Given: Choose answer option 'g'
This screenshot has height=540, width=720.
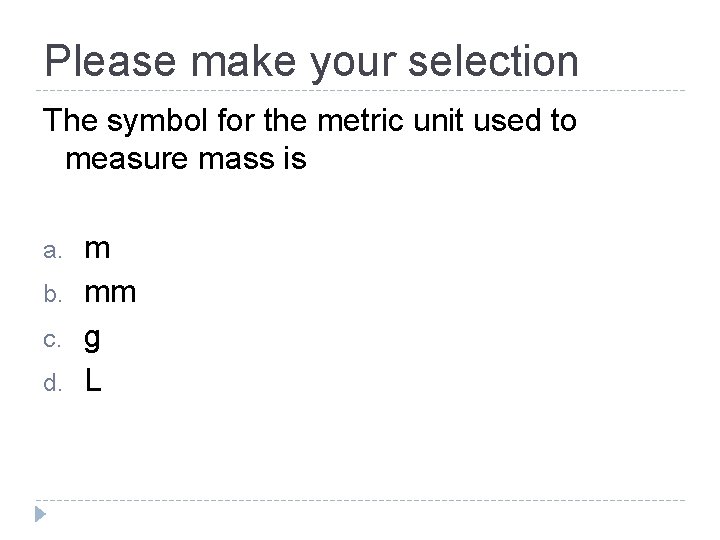Looking at the screenshot, I should pos(92,340).
